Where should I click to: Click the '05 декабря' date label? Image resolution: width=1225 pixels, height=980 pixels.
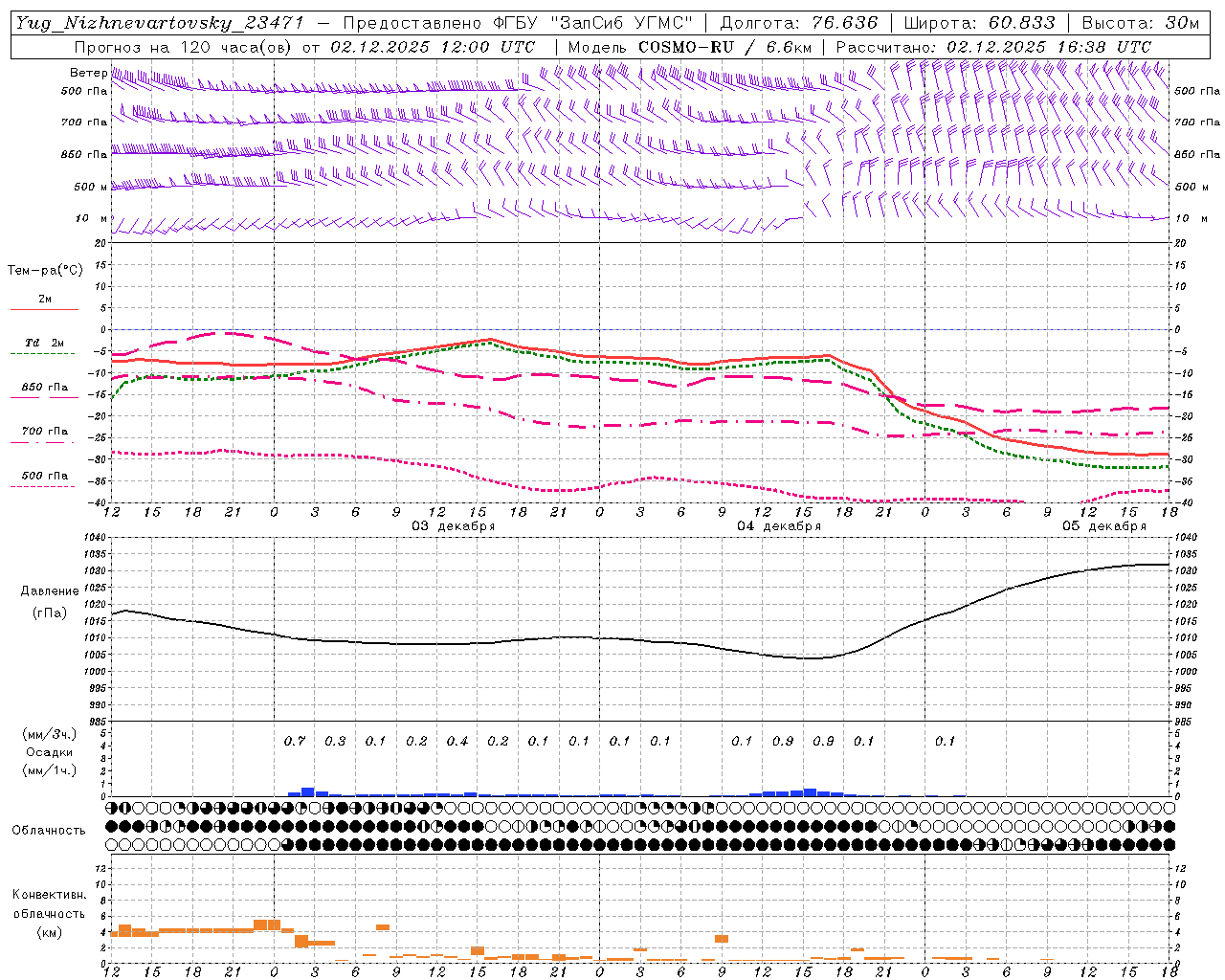[x=1104, y=526]
